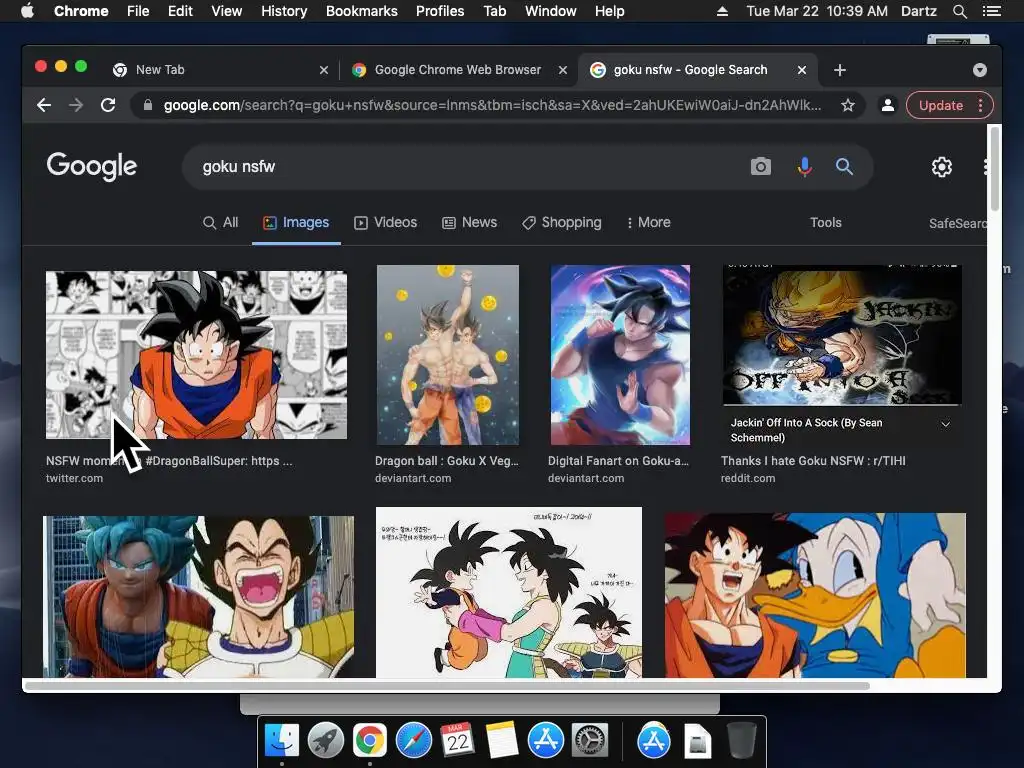Open the Profiles menu

coord(440,11)
